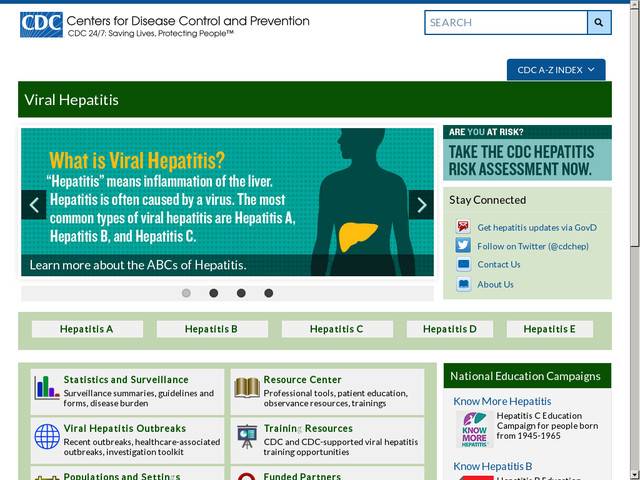Open the Training Resources link
Screen dimensions: 640x480
click(x=308, y=429)
